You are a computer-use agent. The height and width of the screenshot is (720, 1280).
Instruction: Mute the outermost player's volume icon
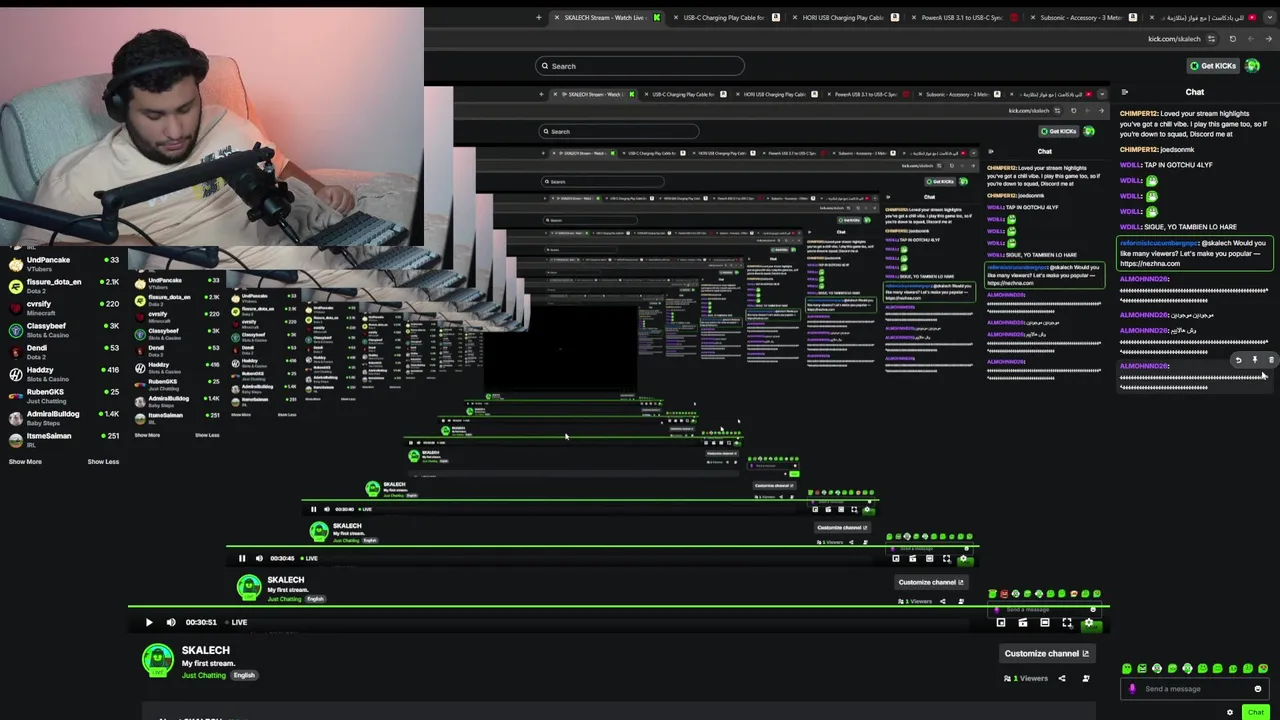171,622
